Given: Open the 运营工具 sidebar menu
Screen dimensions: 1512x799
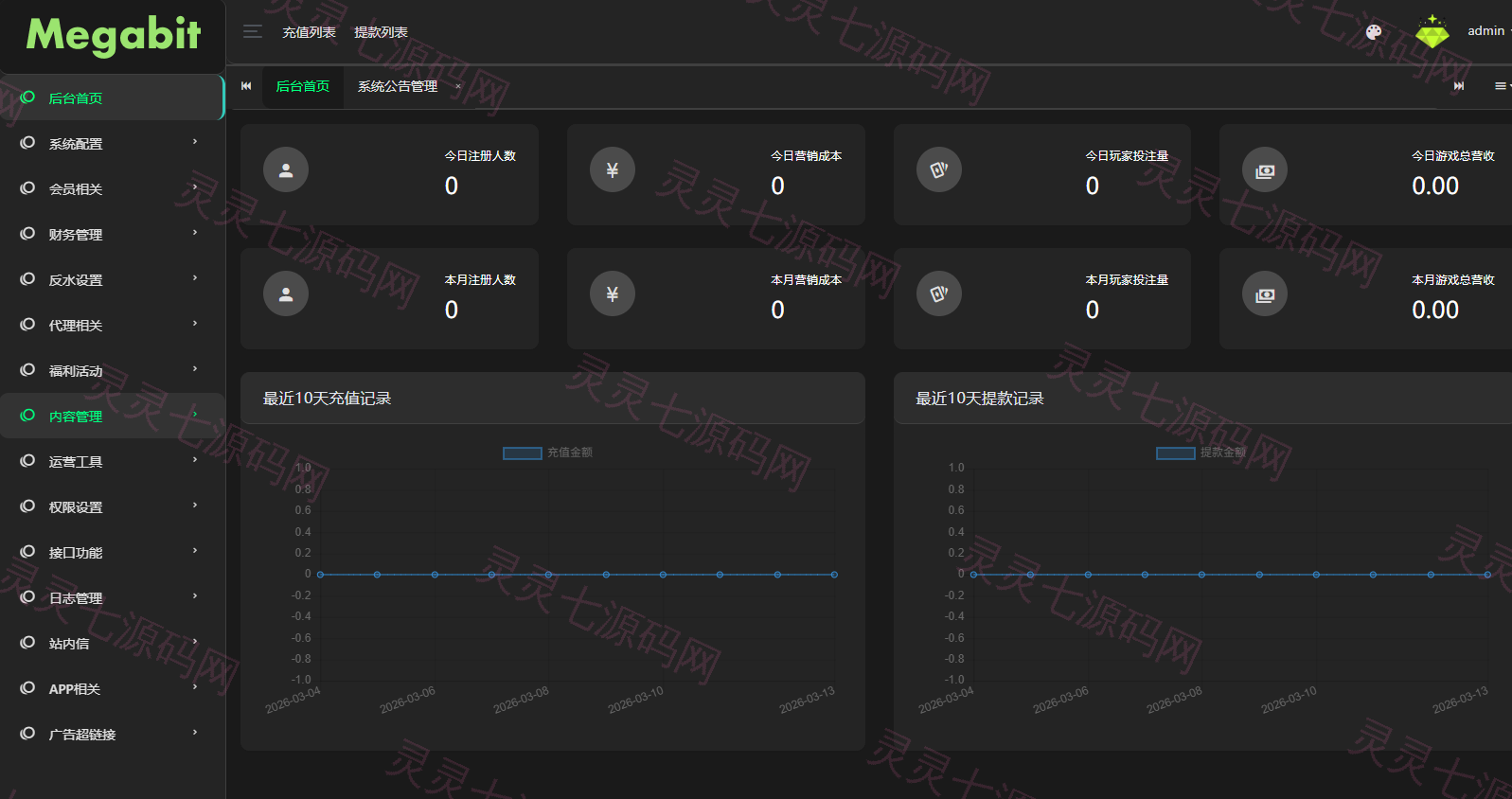Looking at the screenshot, I should point(112,461).
